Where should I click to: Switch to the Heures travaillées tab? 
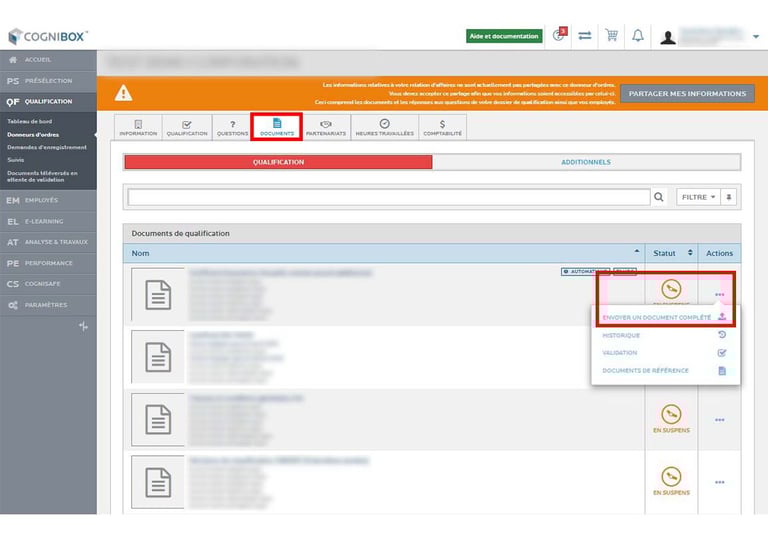[384, 127]
